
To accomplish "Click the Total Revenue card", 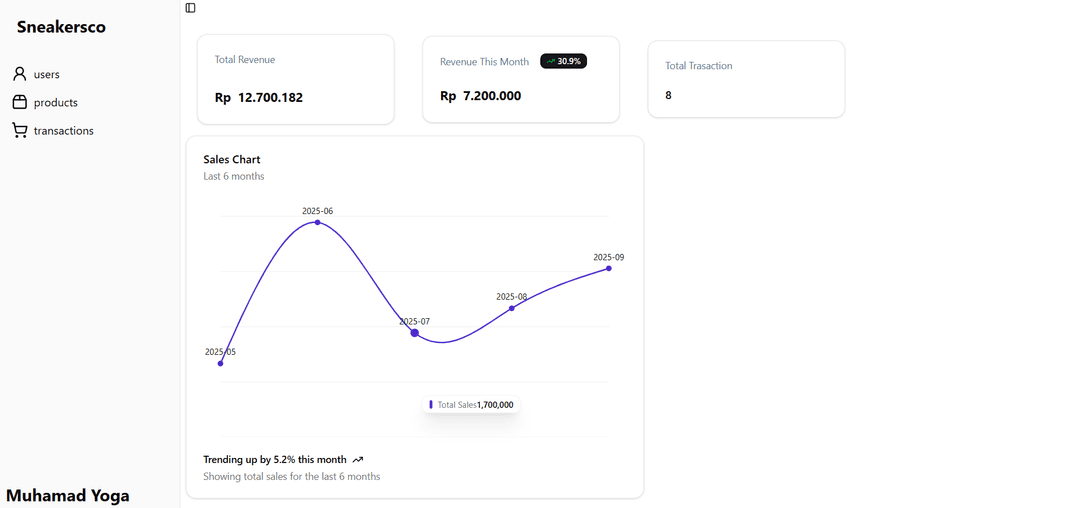I will (295, 80).
